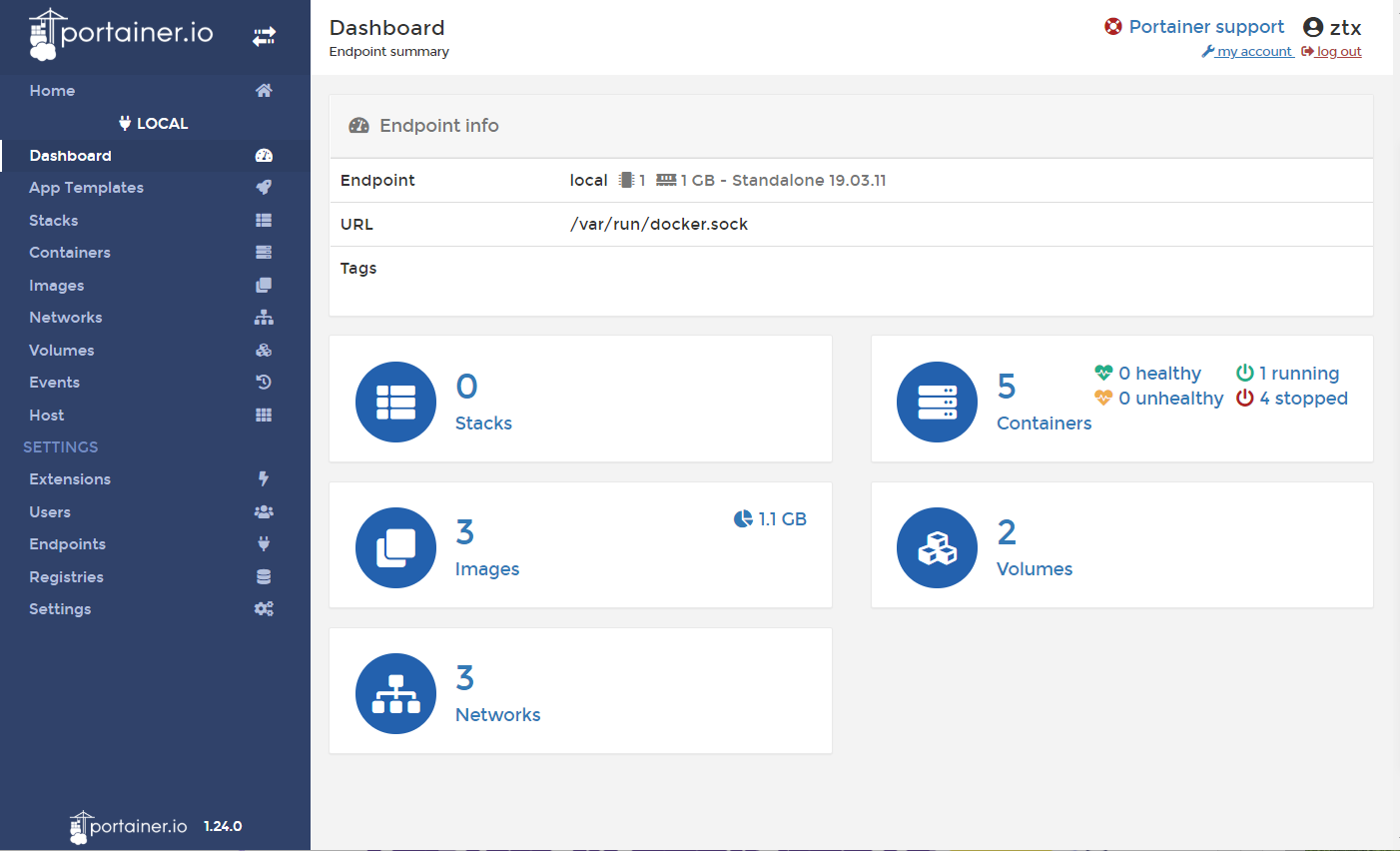Click the Portainer support link

click(x=1206, y=27)
